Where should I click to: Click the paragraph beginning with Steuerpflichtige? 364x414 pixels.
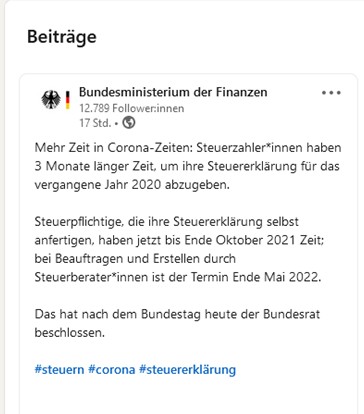(x=179, y=249)
